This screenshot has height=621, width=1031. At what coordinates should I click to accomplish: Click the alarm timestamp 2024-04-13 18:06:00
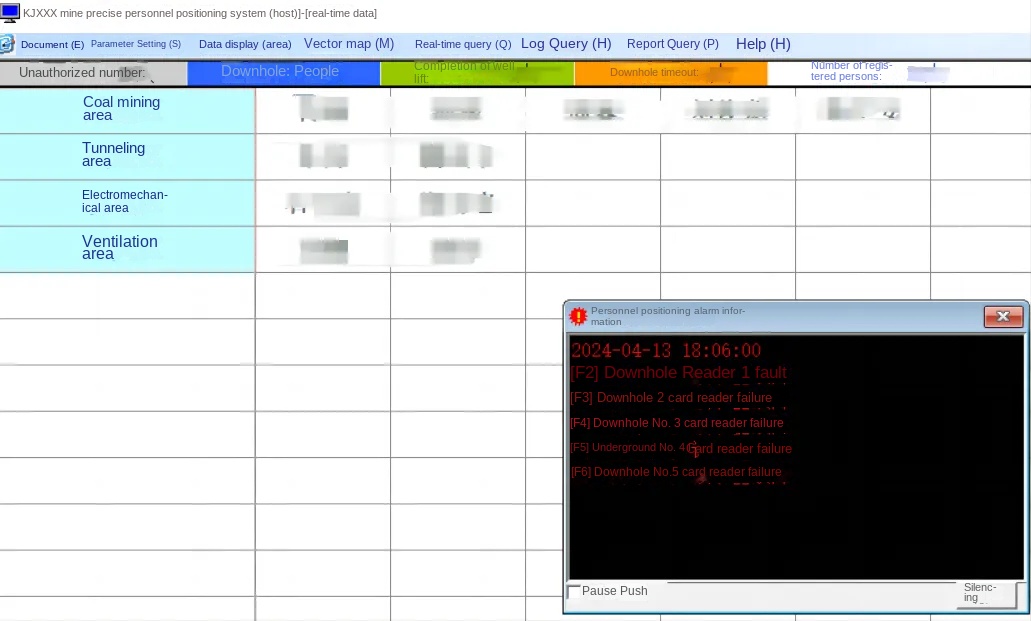(x=666, y=350)
